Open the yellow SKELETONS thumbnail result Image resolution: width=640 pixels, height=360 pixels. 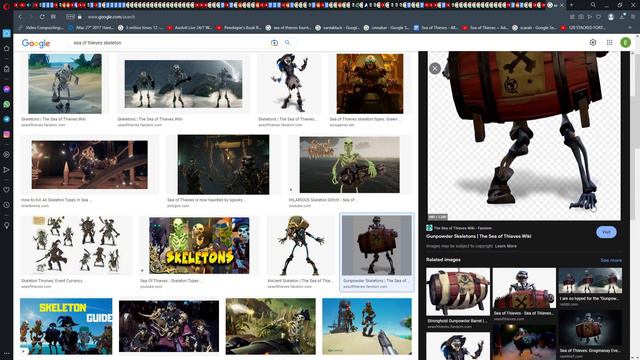click(199, 245)
